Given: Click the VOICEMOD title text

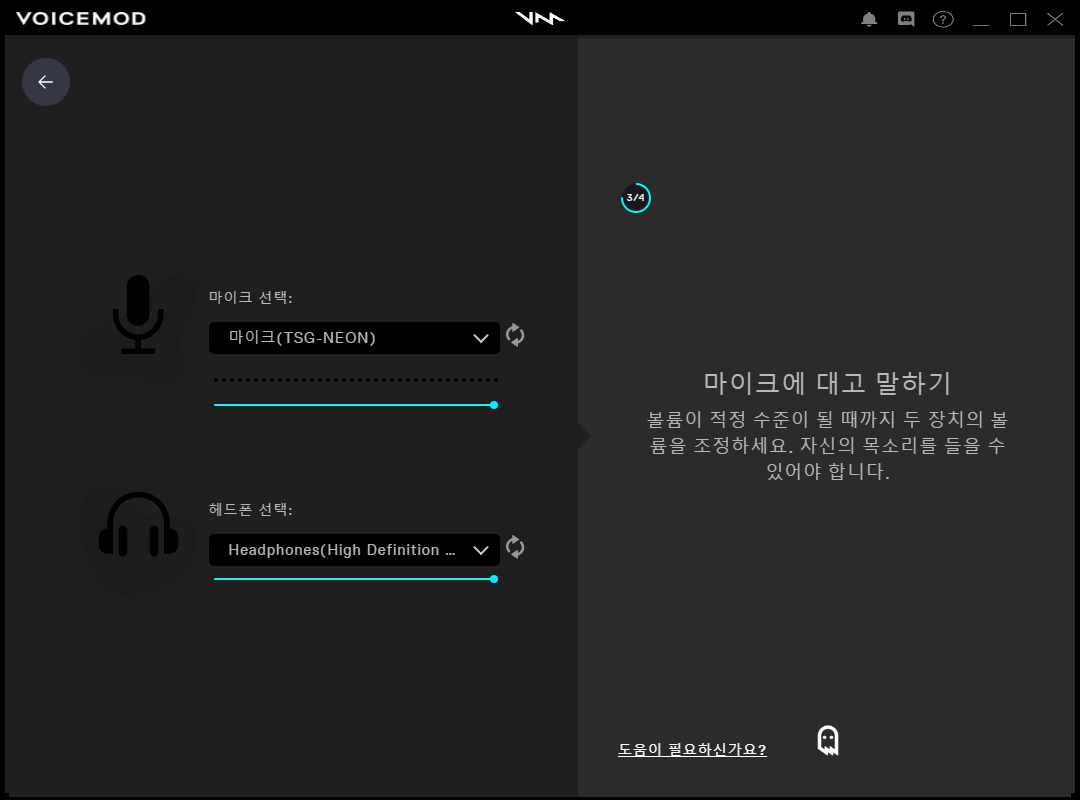Looking at the screenshot, I should click(x=81, y=19).
